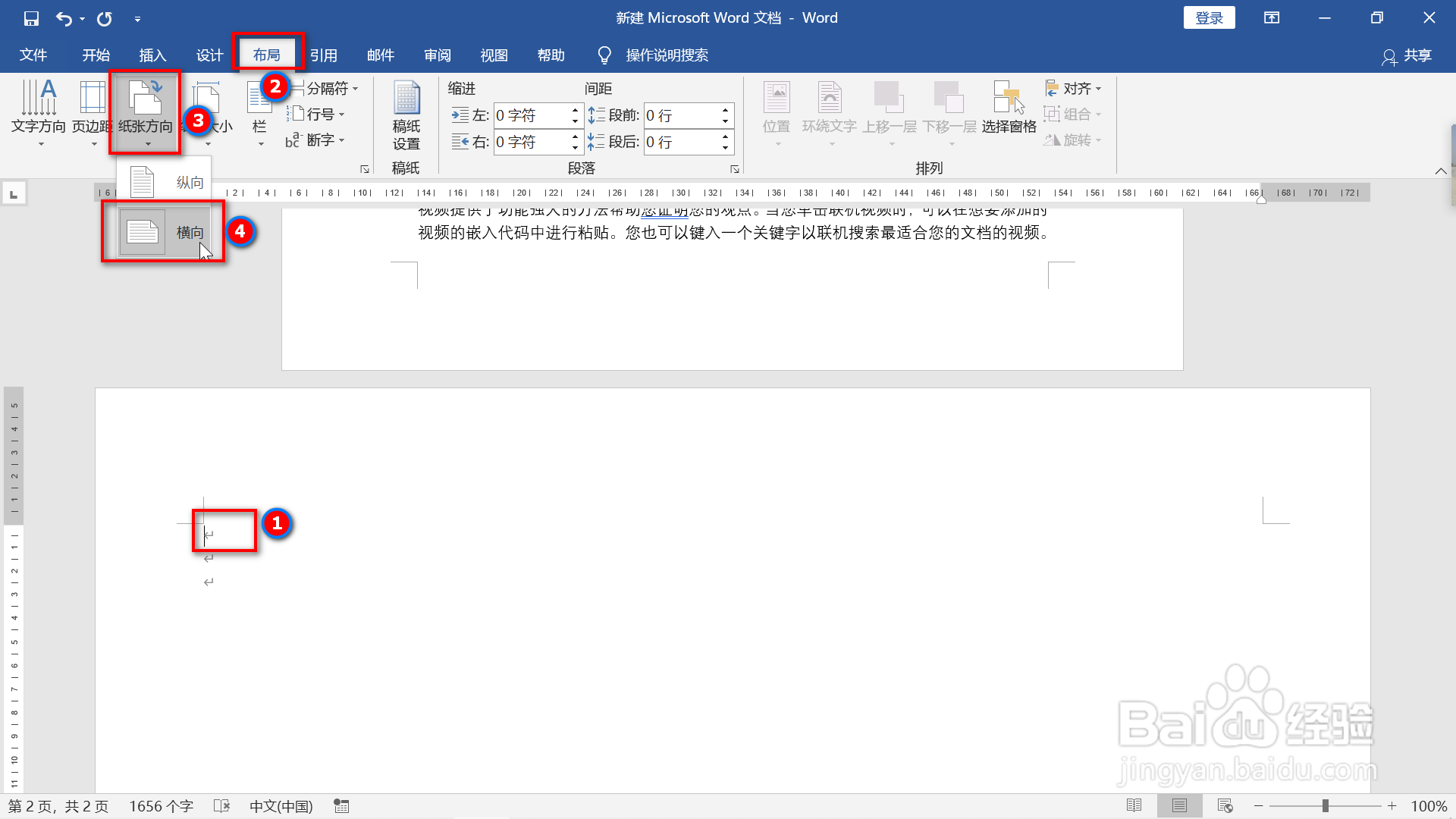1456x819 pixels.
Task: Select Landscape (横向) orientation option
Action: click(164, 232)
